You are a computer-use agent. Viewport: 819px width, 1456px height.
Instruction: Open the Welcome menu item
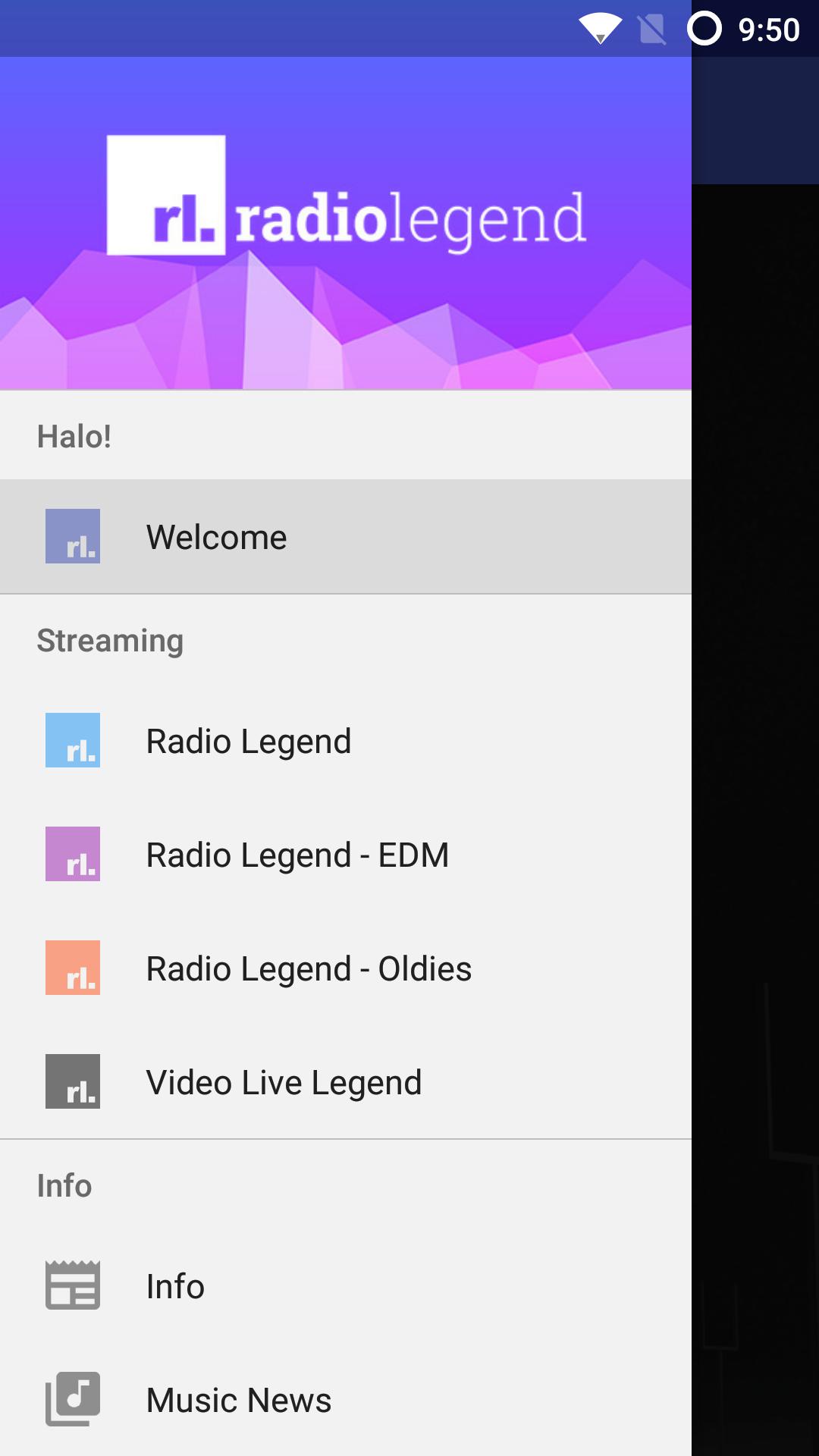click(346, 537)
